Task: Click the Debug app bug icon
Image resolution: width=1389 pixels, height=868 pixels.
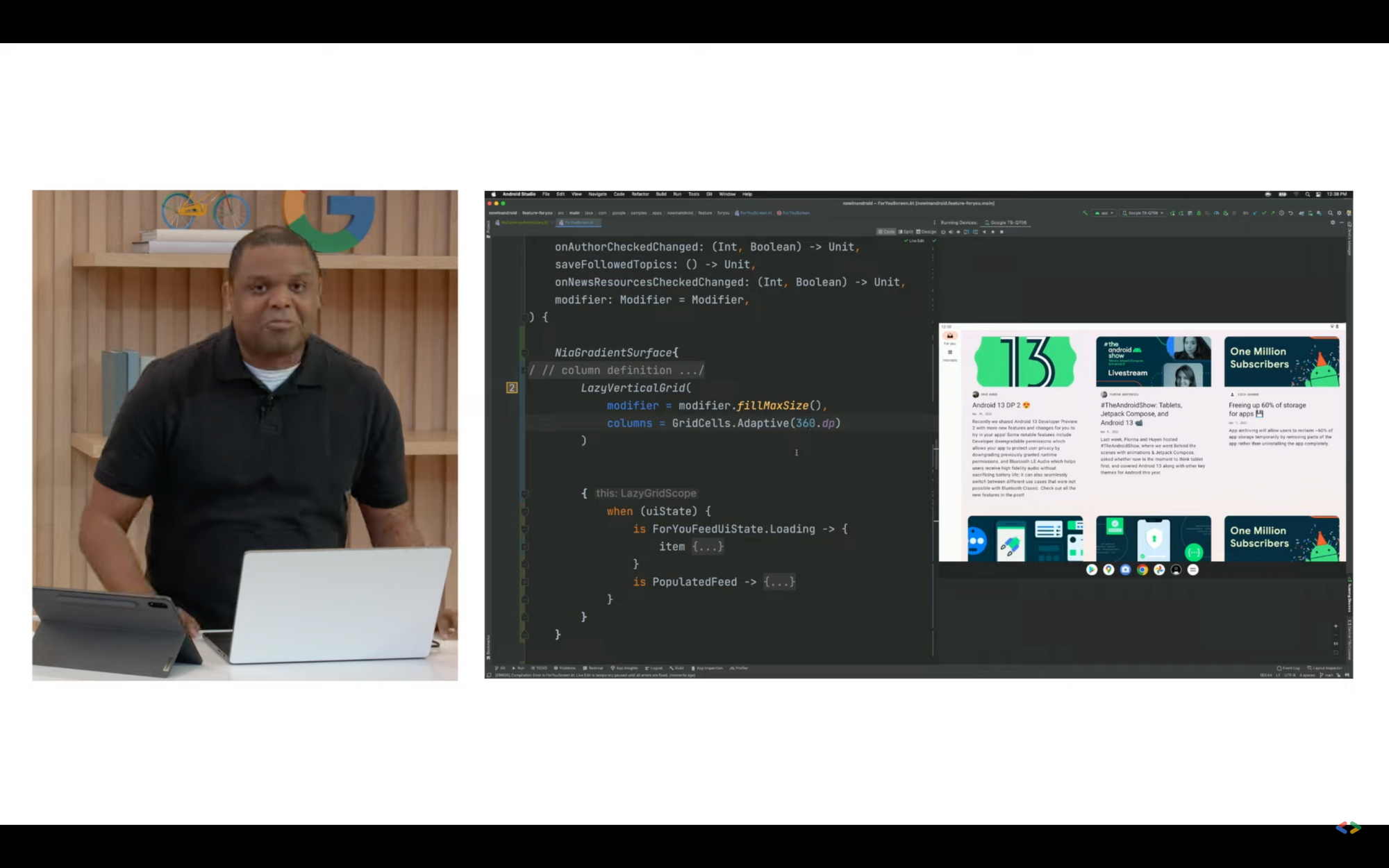Action: pos(1199,213)
